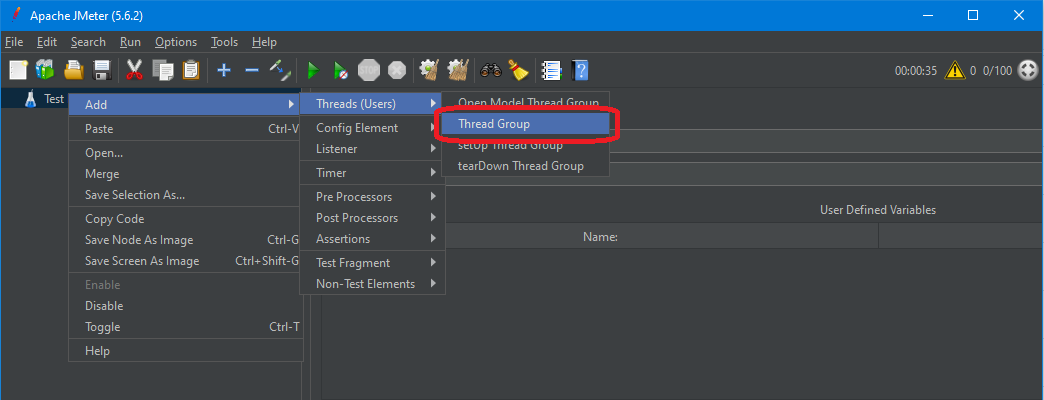
Task: Select Open... in context menu
Action: (186, 153)
